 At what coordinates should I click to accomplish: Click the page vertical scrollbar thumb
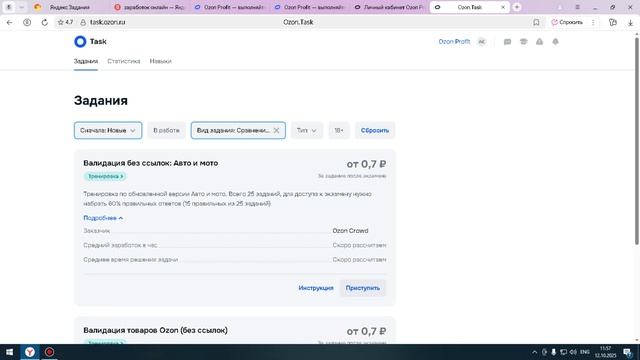coord(637,141)
